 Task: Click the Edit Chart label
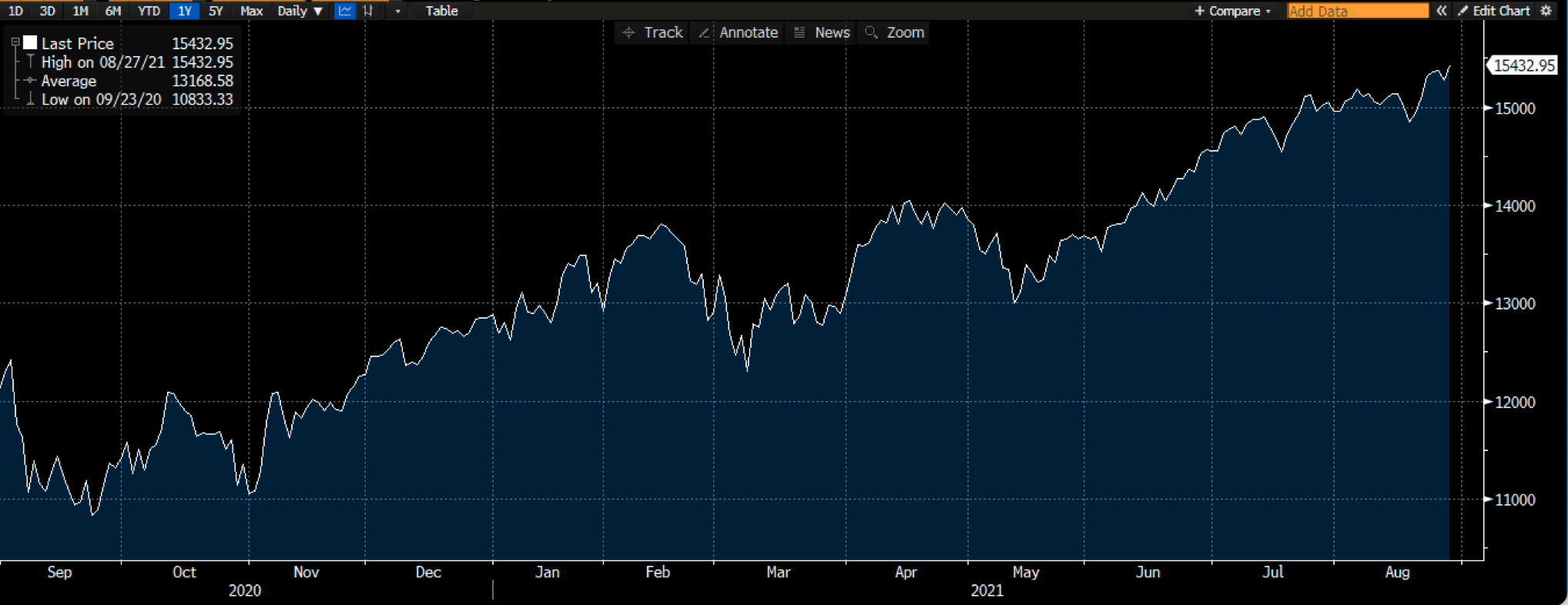tap(1501, 11)
